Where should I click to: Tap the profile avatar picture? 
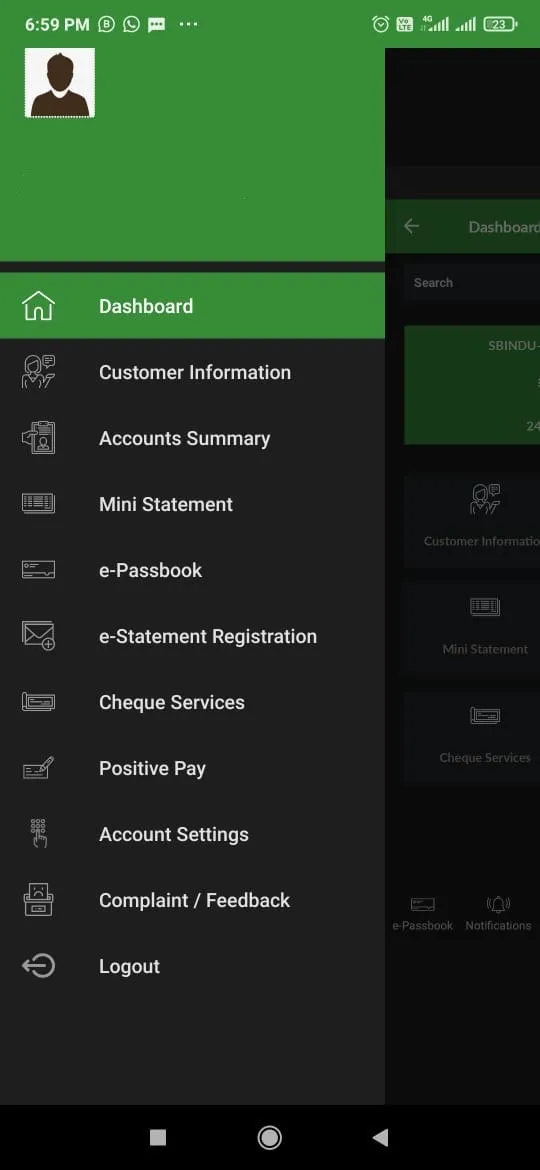pyautogui.click(x=60, y=83)
